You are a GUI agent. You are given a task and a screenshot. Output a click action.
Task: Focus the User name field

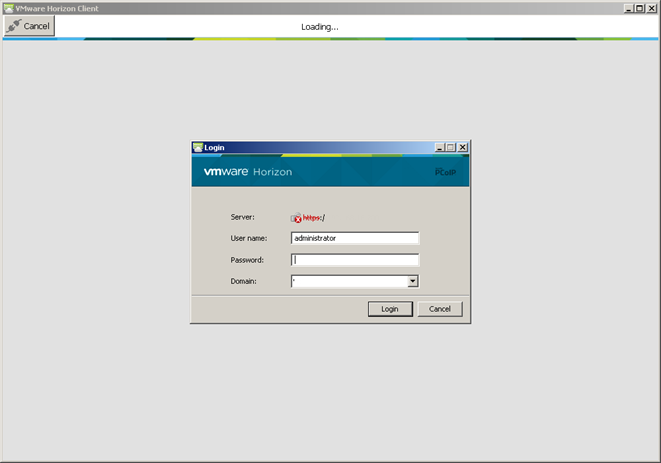[355, 238]
